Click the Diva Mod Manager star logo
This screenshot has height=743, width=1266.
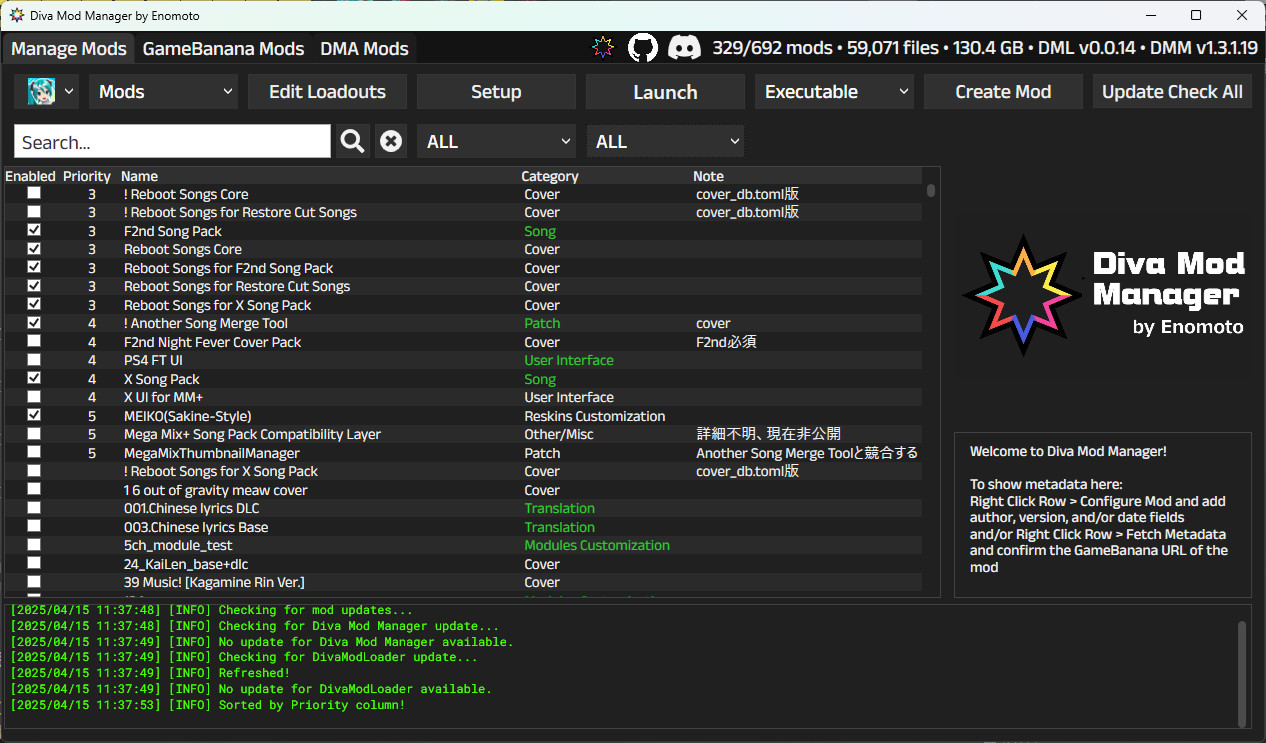1022,295
